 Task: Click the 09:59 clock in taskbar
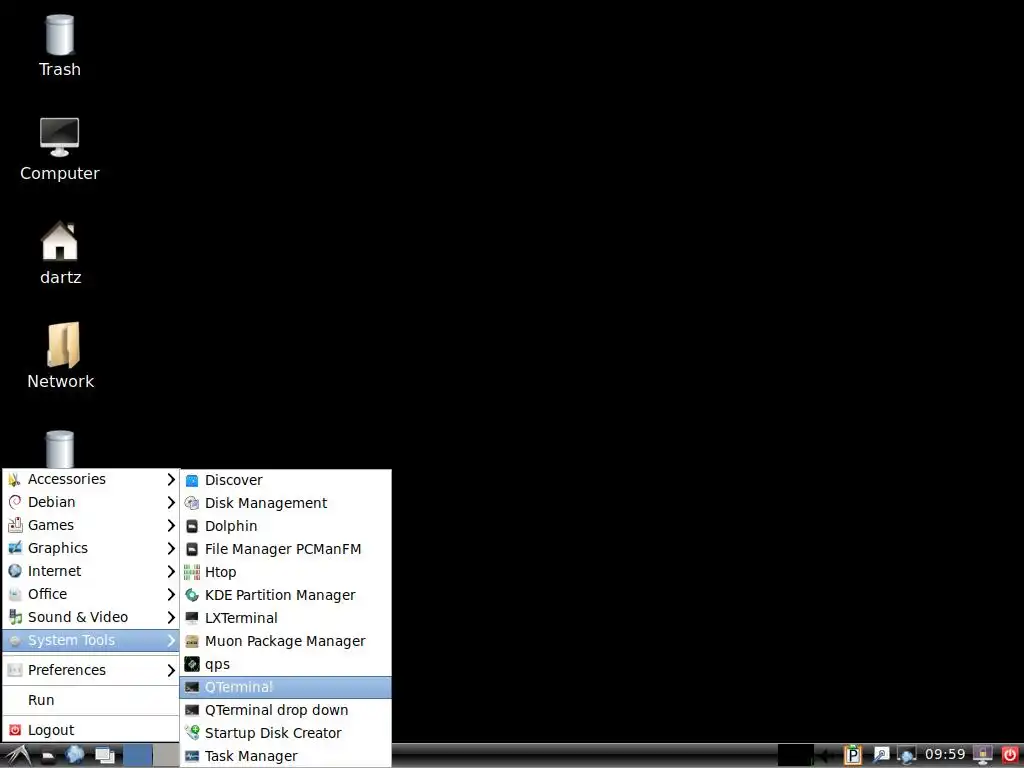coord(944,755)
